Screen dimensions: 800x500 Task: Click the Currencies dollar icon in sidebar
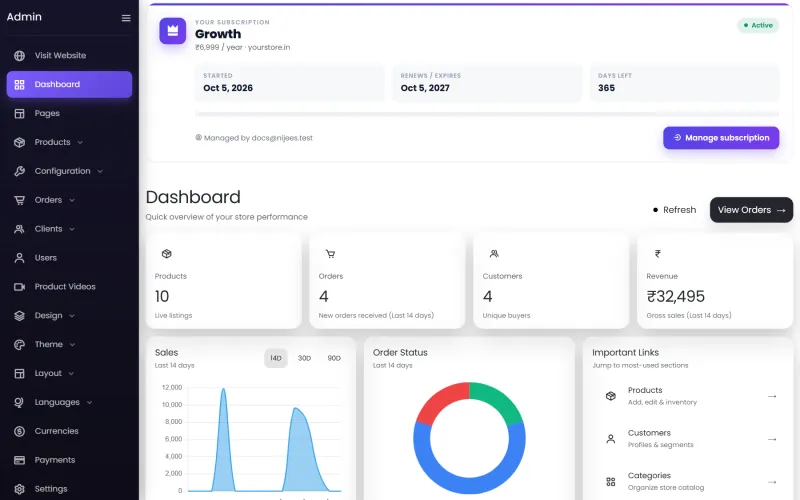pos(19,432)
